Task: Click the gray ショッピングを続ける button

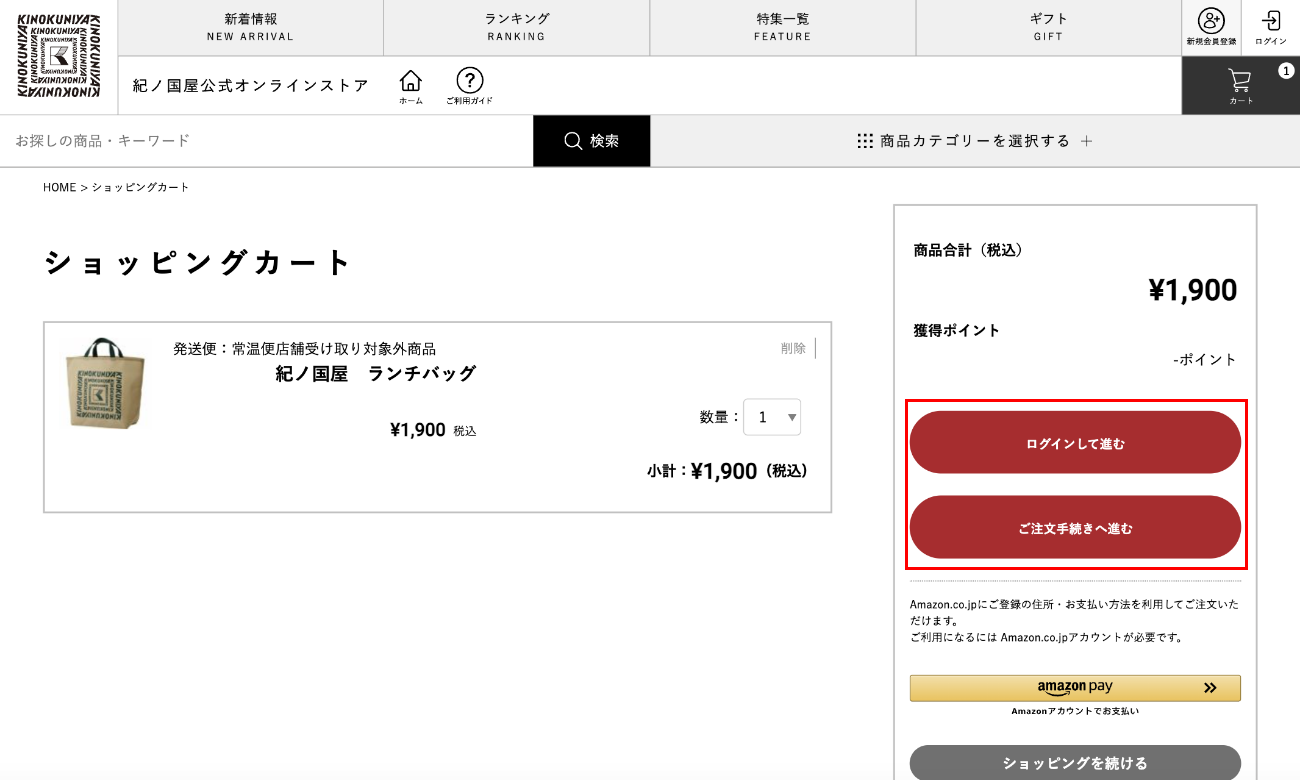Action: click(1075, 763)
